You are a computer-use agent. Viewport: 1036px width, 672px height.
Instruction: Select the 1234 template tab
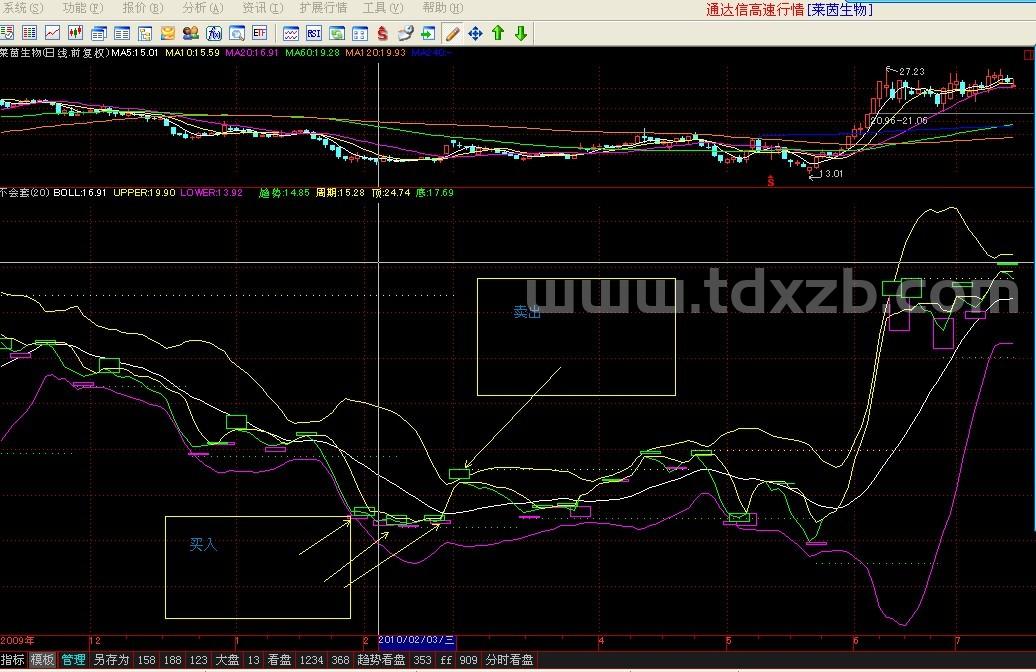(x=311, y=659)
